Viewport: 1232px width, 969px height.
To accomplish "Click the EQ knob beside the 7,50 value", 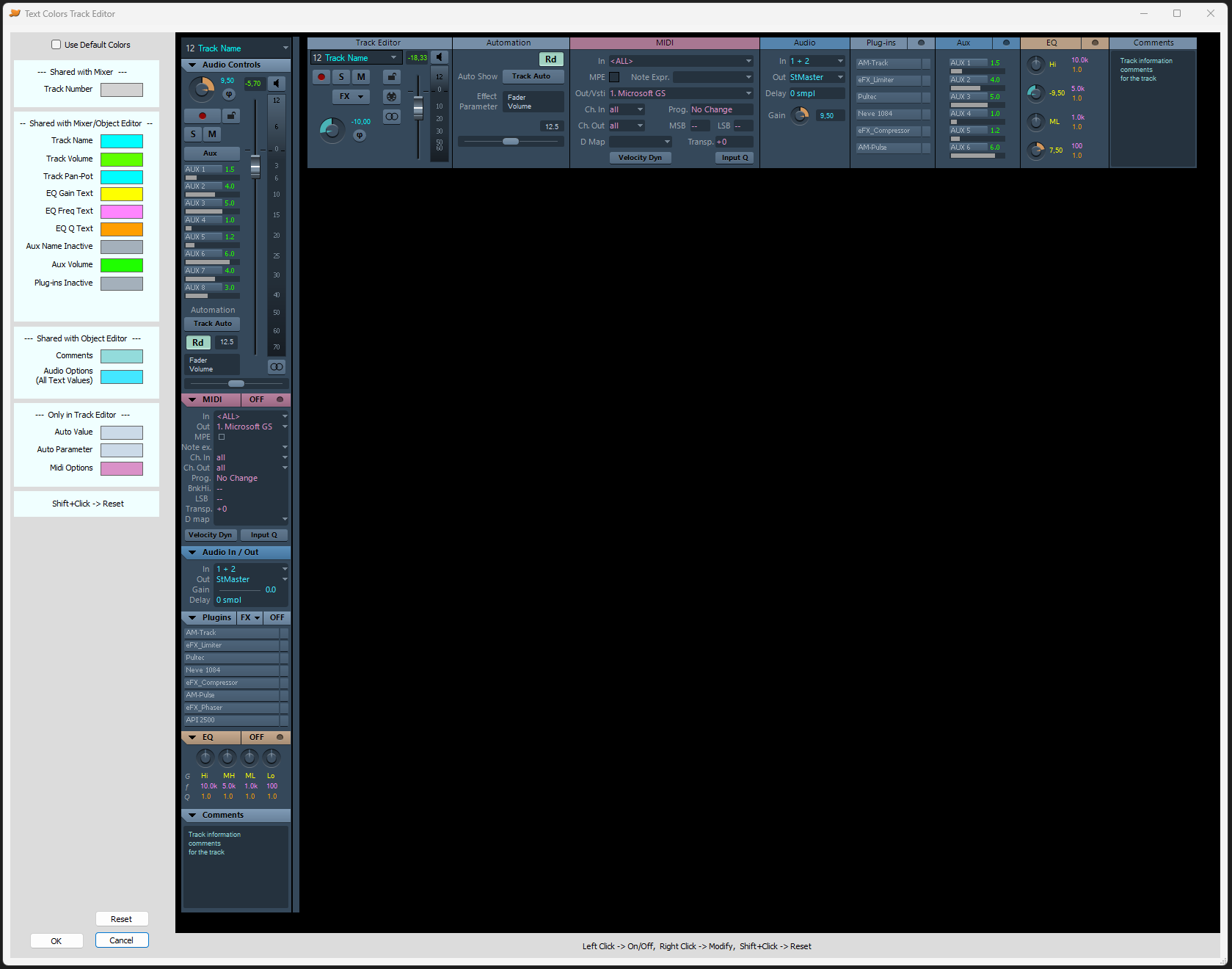I will tap(1035, 150).
